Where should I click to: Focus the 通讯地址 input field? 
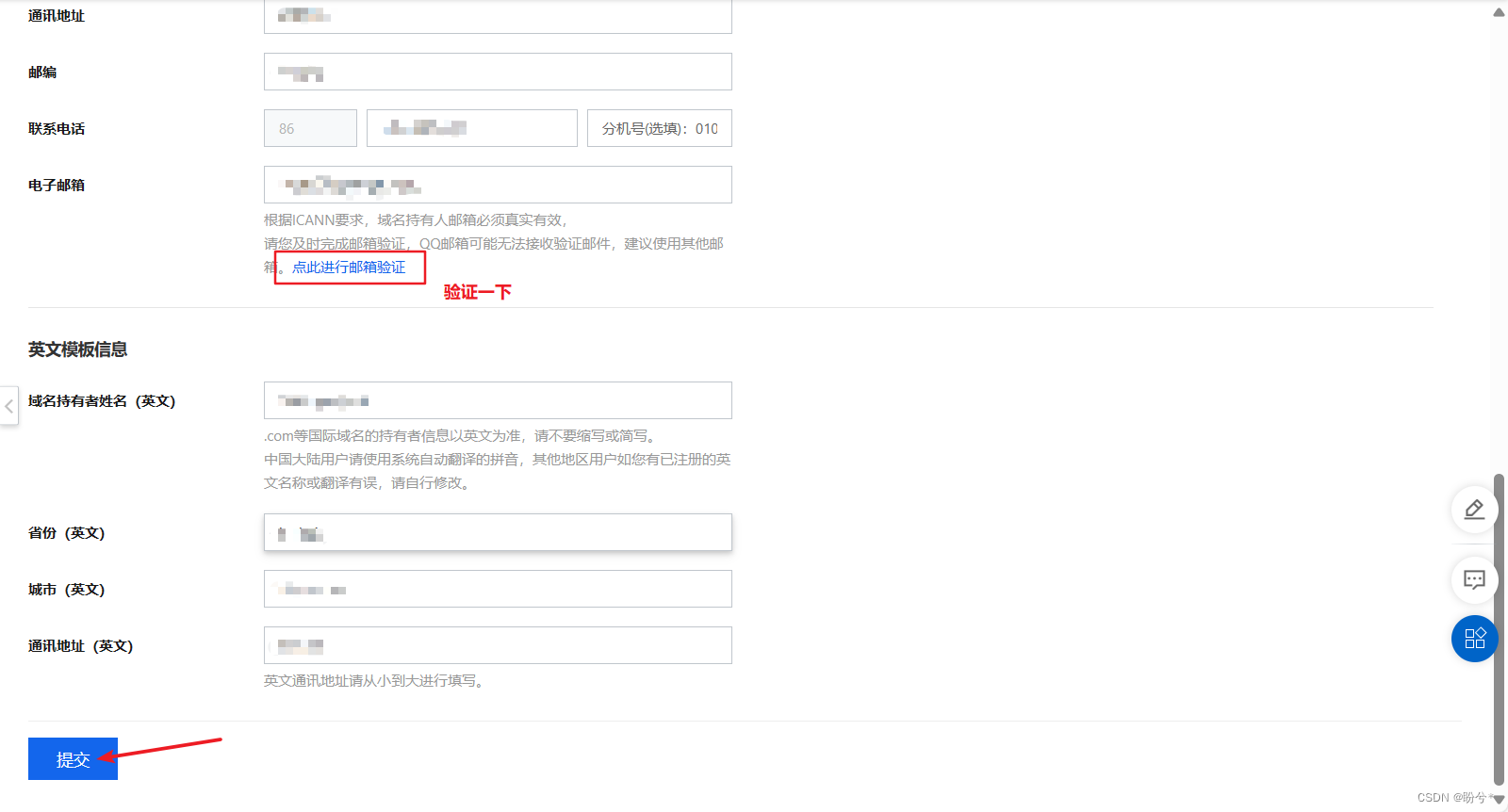pos(498,16)
